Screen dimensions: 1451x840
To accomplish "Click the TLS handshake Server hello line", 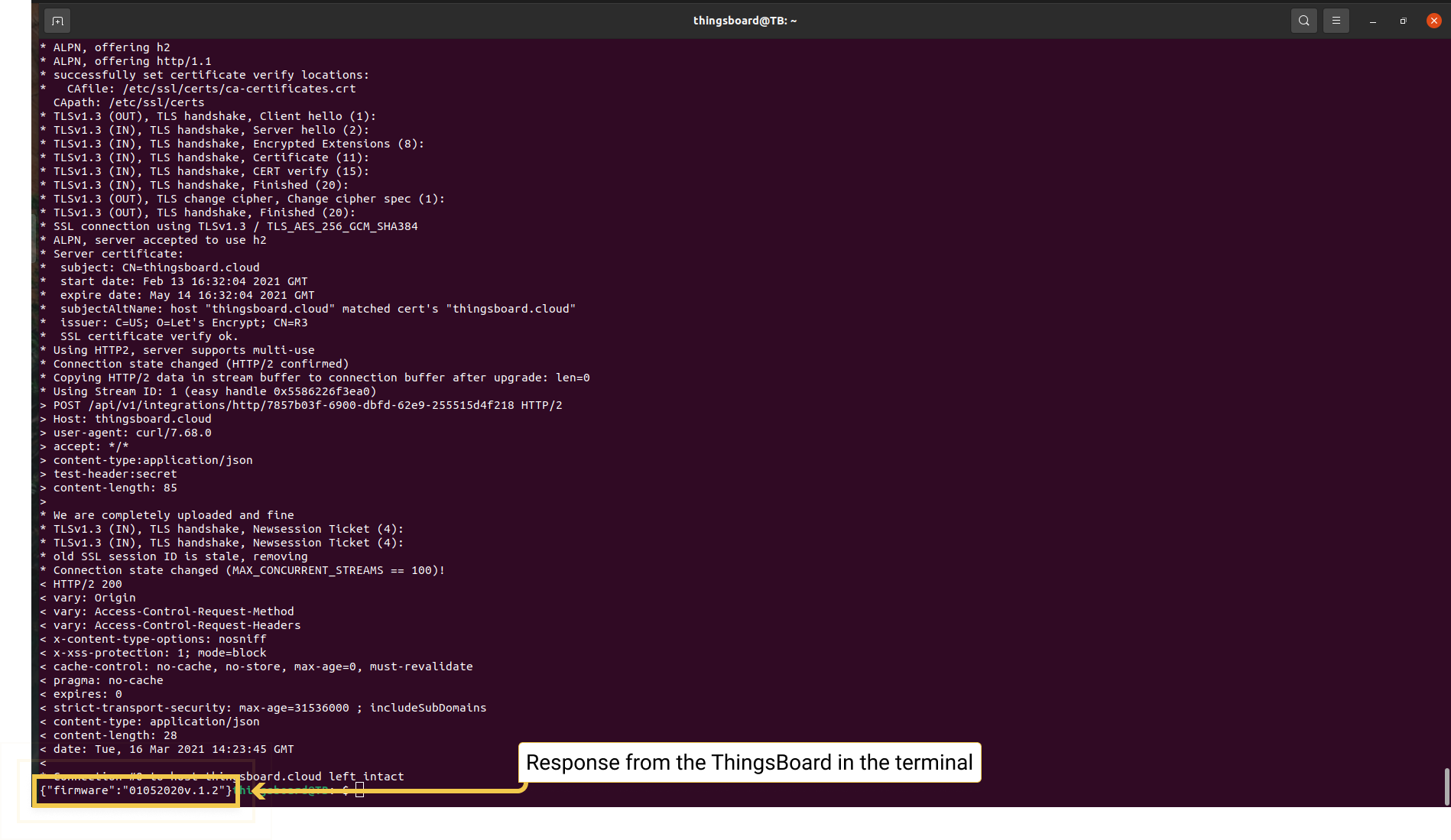I will [x=205, y=130].
